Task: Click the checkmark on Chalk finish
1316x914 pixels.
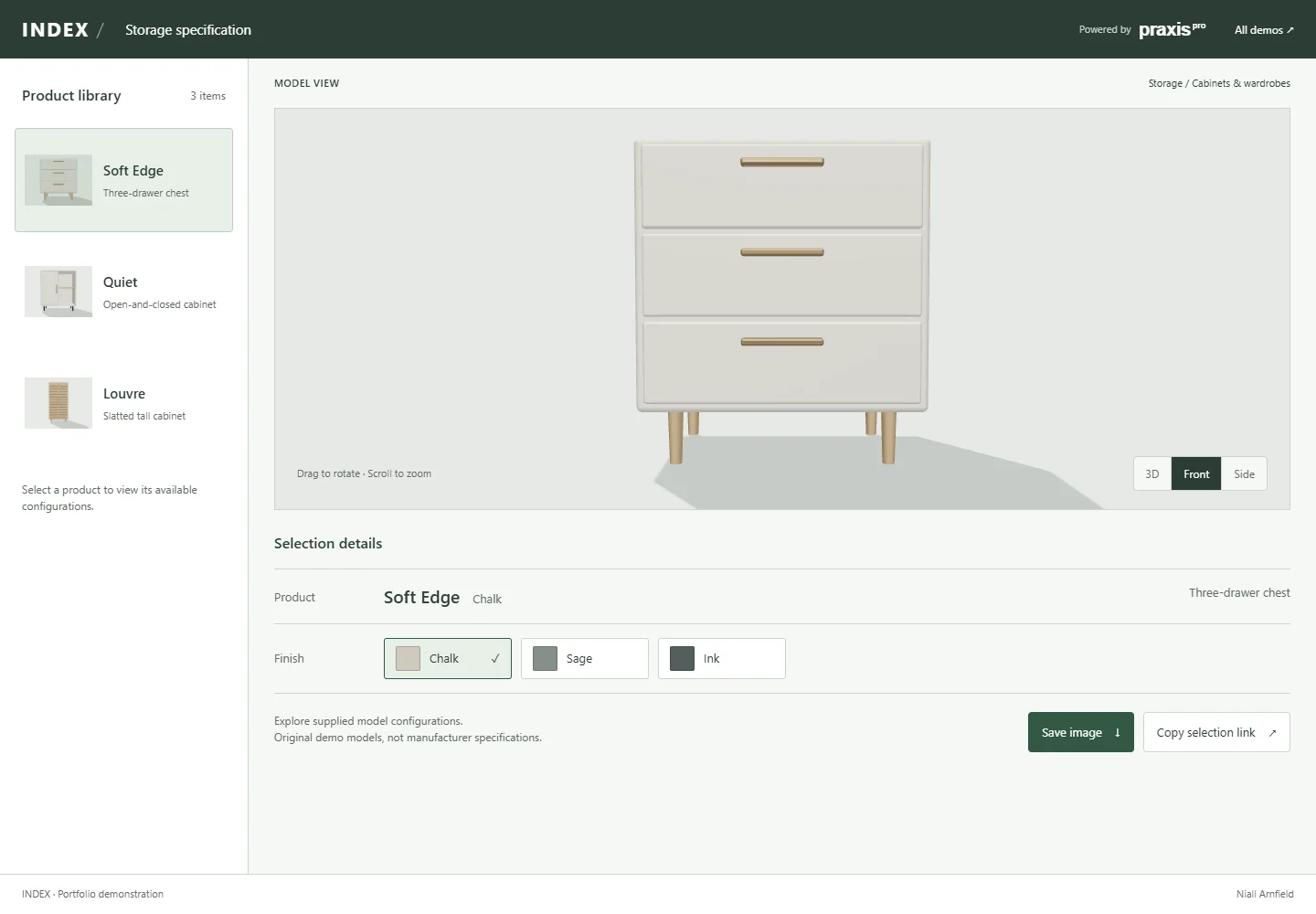Action: click(x=495, y=658)
